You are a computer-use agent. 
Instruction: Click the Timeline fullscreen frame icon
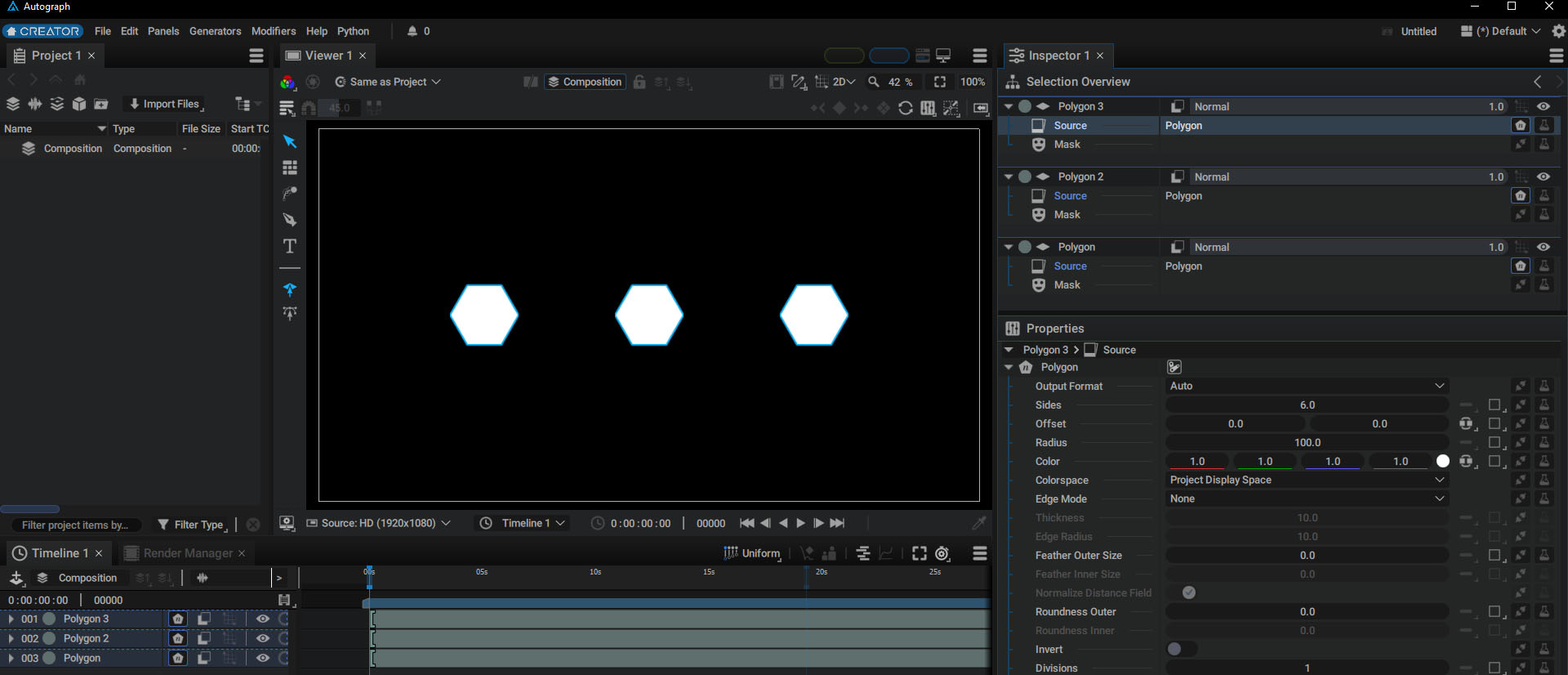point(919,553)
